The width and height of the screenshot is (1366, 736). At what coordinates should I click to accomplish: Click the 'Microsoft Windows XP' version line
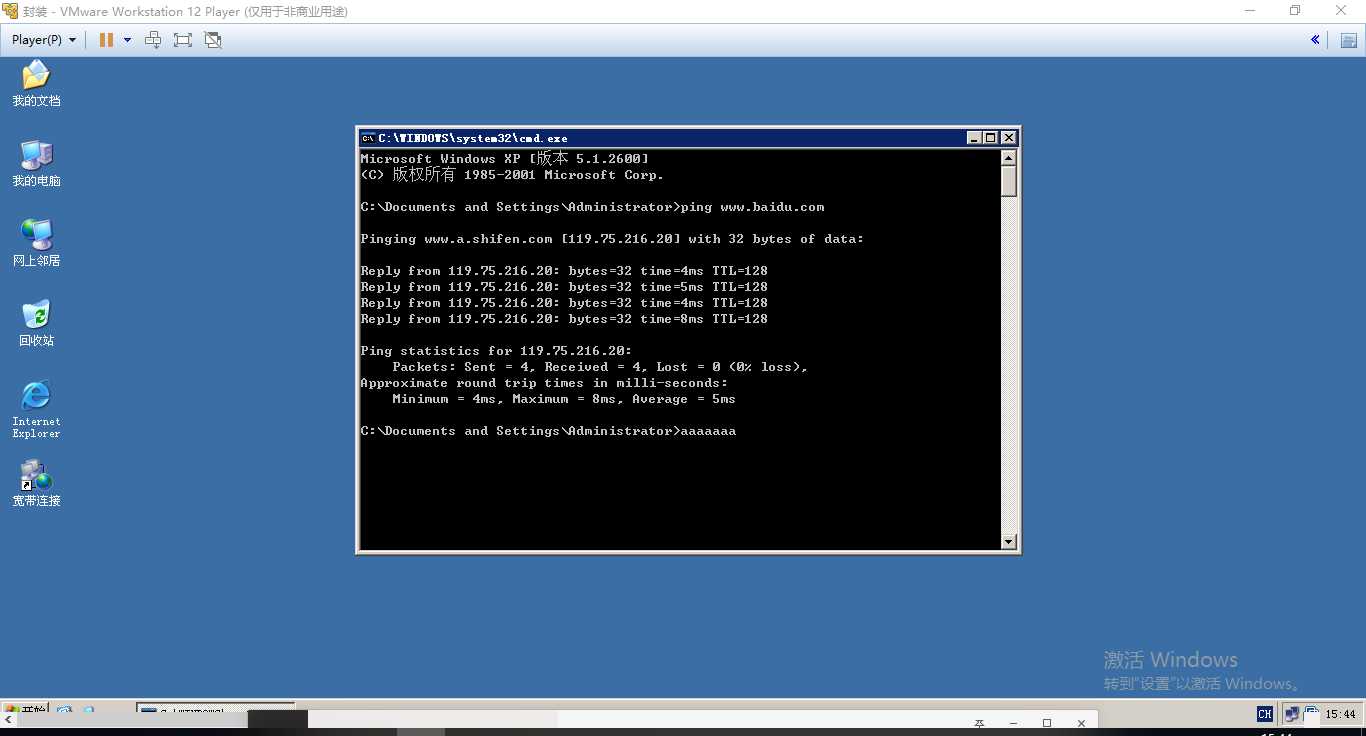[505, 159]
